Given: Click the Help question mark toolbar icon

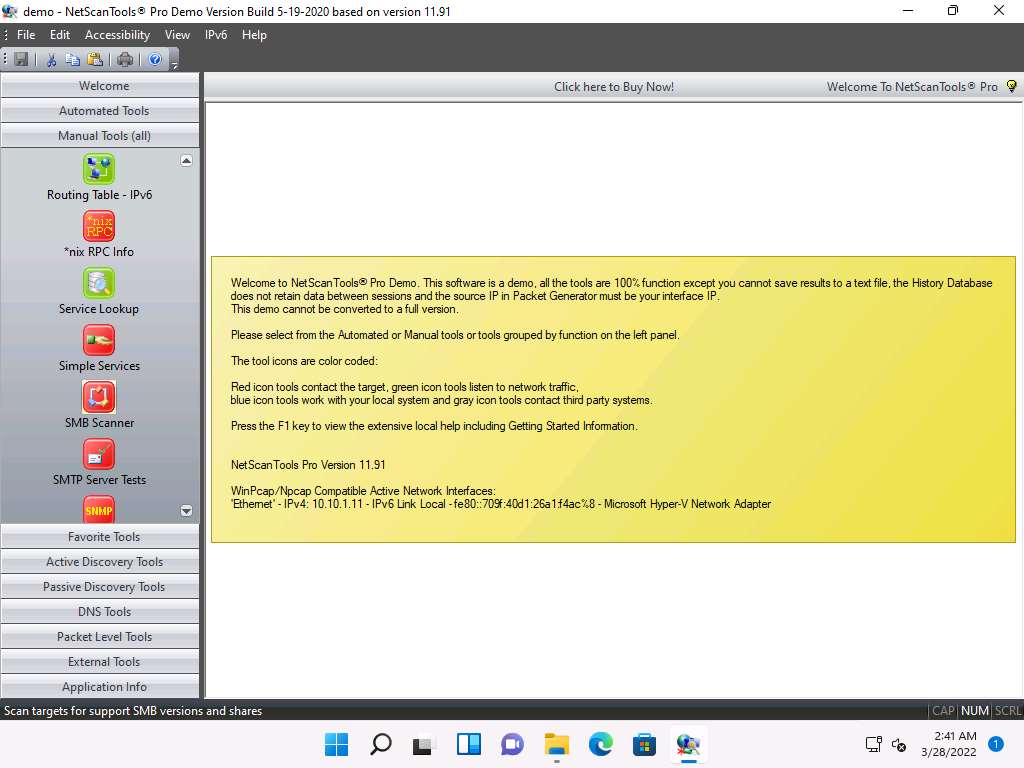Looking at the screenshot, I should [155, 60].
